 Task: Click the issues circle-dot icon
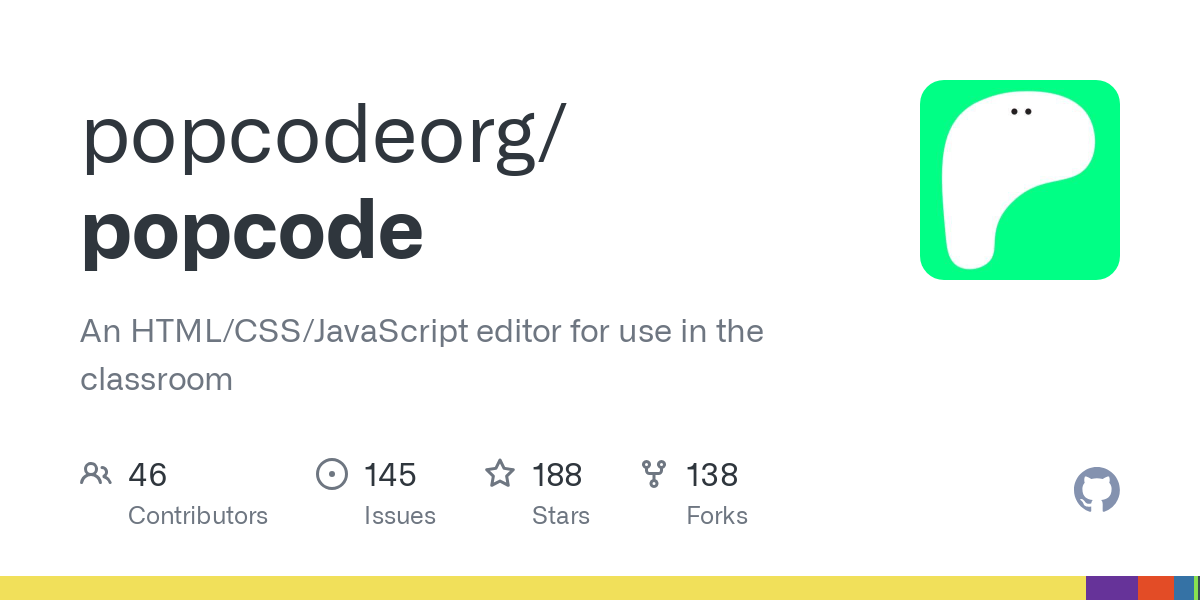(x=331, y=474)
